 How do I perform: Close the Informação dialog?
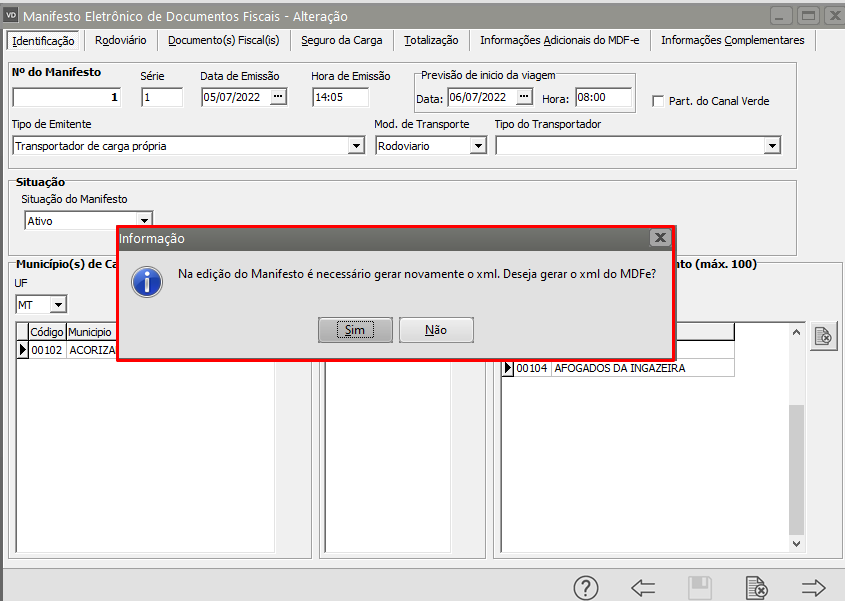click(x=660, y=237)
